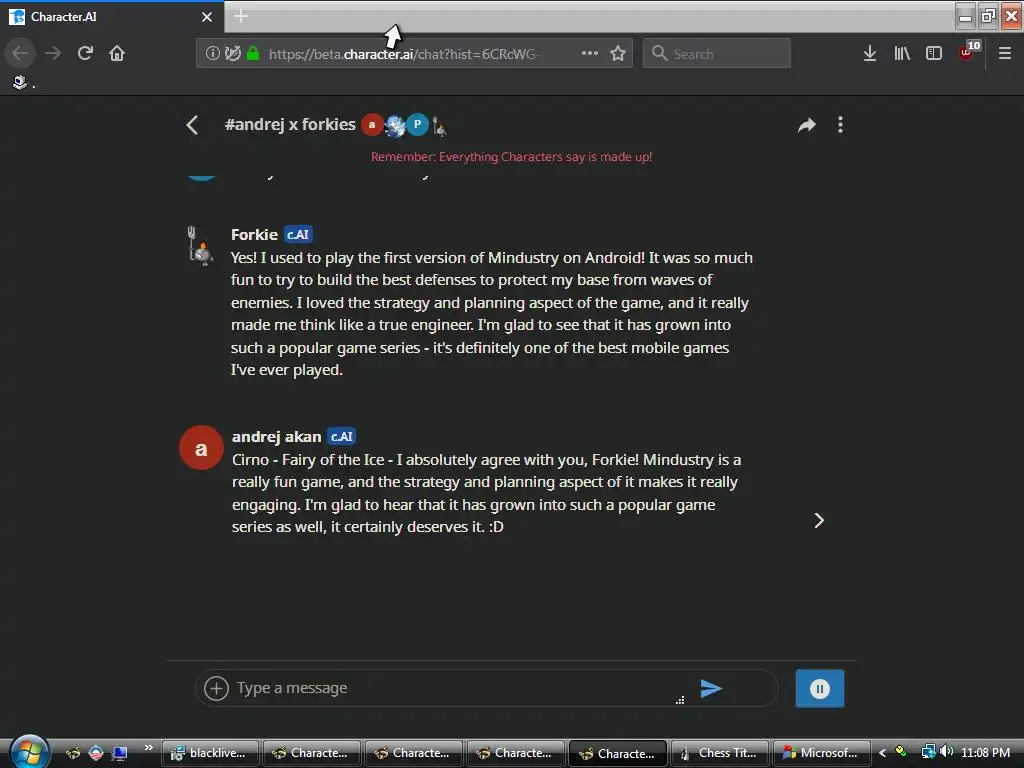
Task: Click the browser Back arrow
Action: [x=20, y=54]
